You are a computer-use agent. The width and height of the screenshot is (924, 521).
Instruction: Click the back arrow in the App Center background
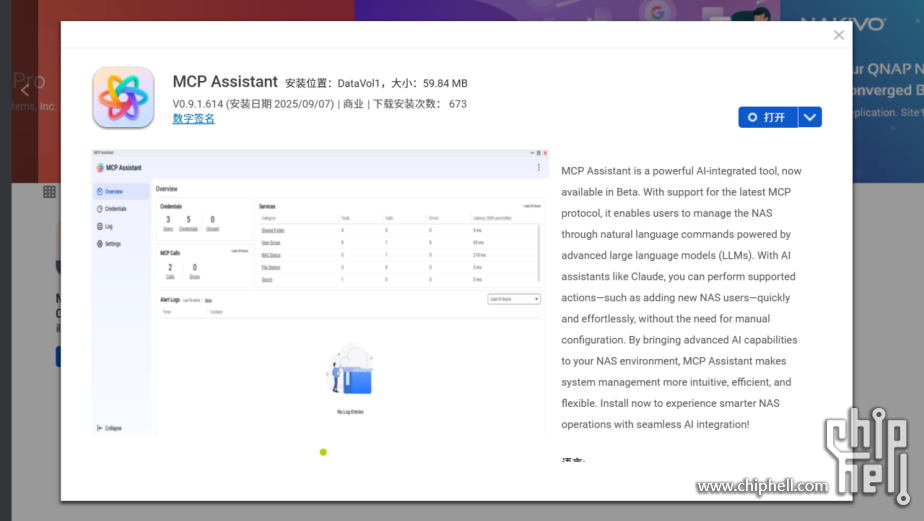25,90
